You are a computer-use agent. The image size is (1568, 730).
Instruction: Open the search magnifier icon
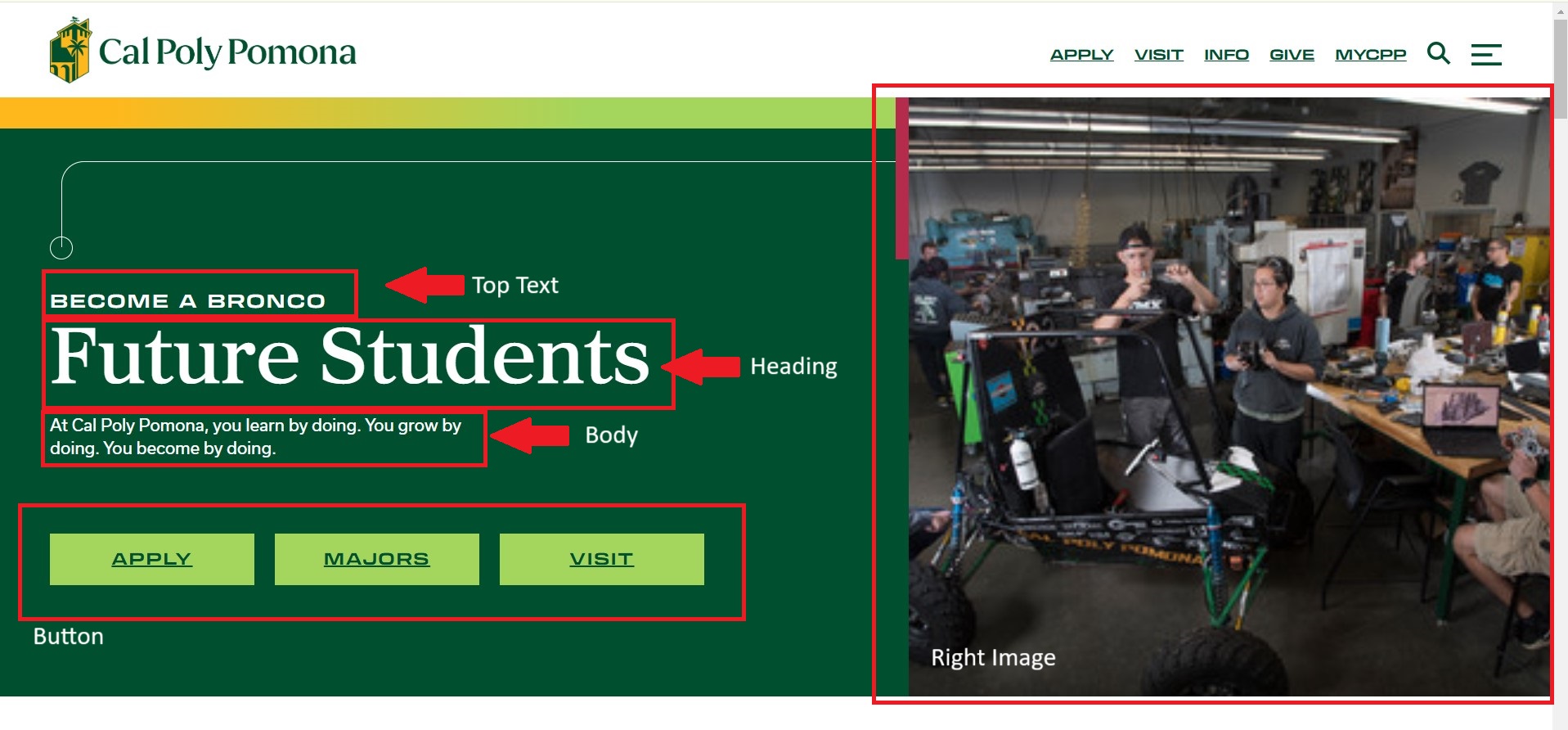[x=1439, y=54]
